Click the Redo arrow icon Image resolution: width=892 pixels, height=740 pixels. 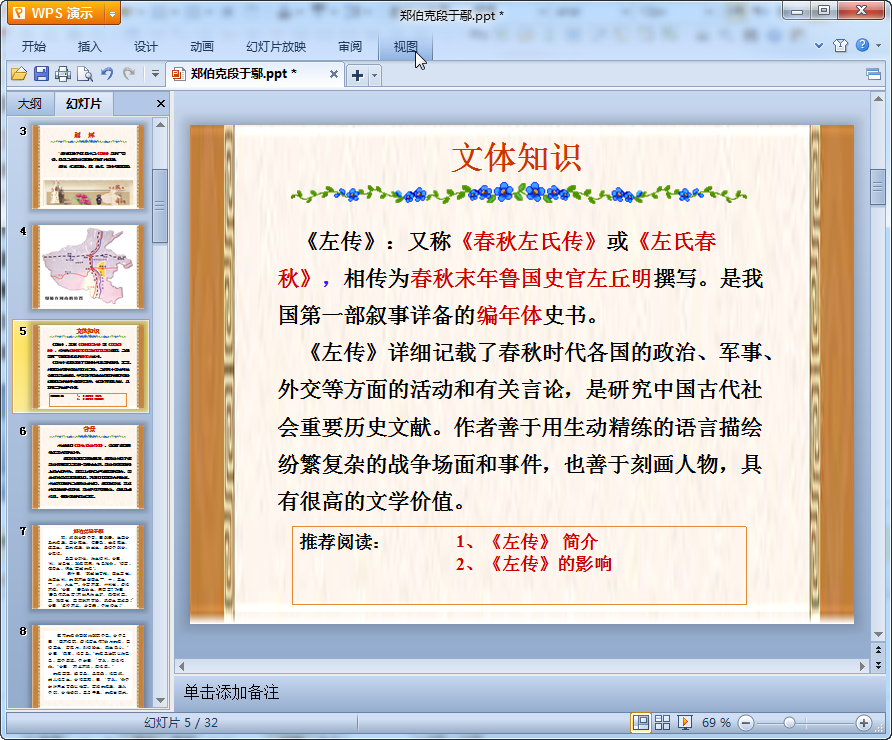click(x=129, y=73)
